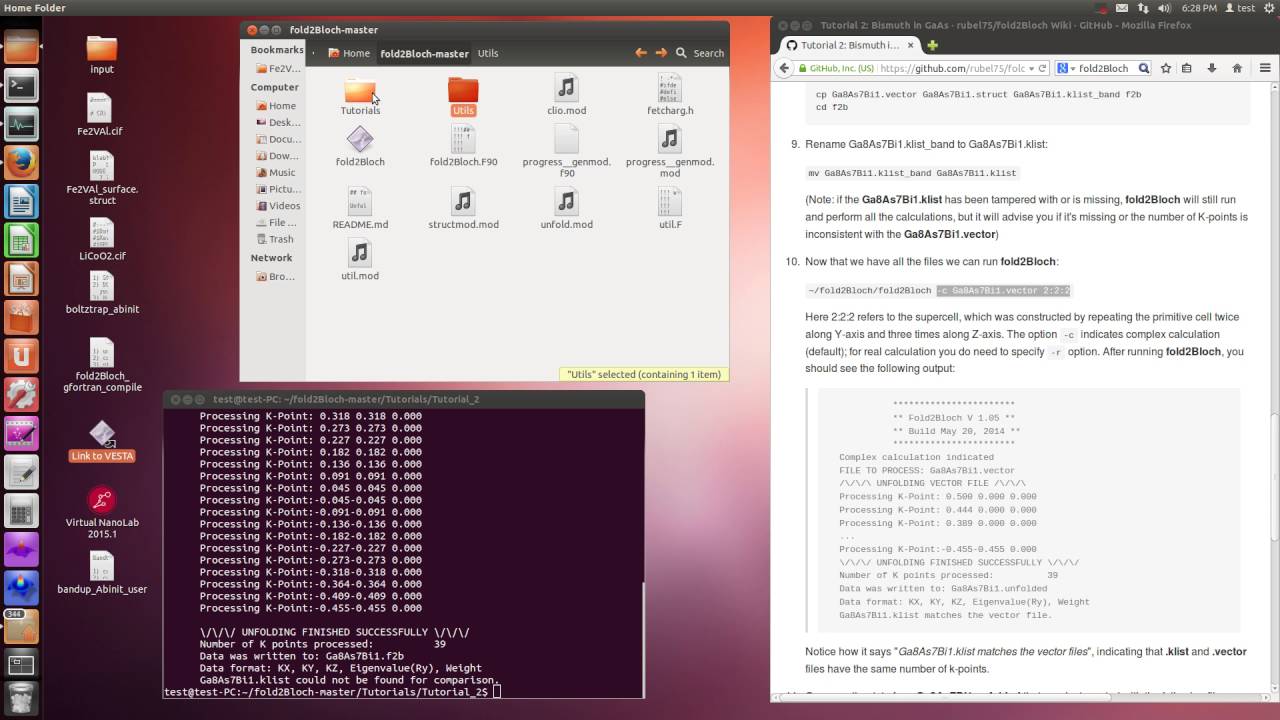Select the boltztrap_abinit desktop file
The height and width of the screenshot is (720, 1280).
[102, 292]
